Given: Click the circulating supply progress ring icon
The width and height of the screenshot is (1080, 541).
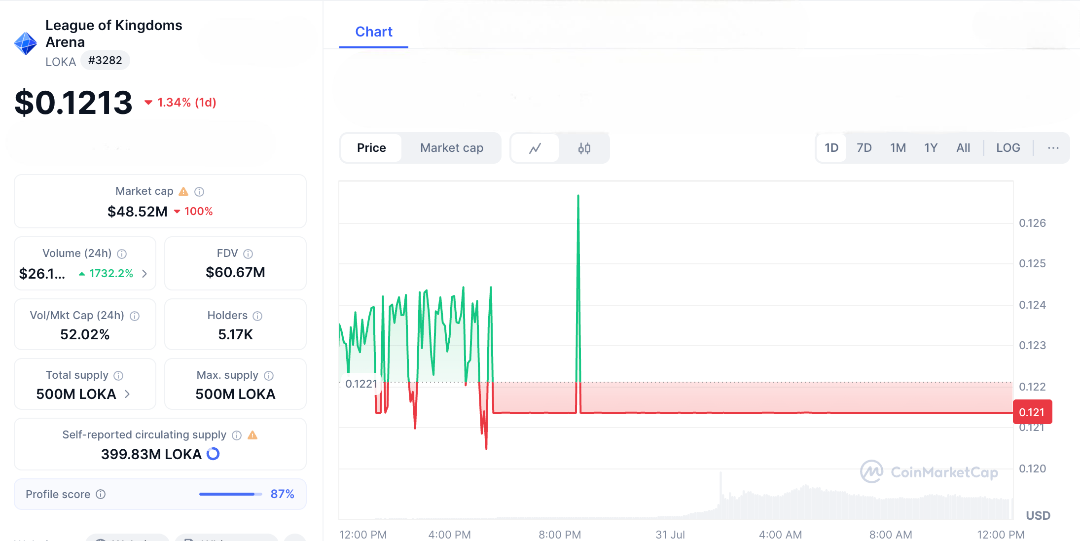Looking at the screenshot, I should coord(213,454).
